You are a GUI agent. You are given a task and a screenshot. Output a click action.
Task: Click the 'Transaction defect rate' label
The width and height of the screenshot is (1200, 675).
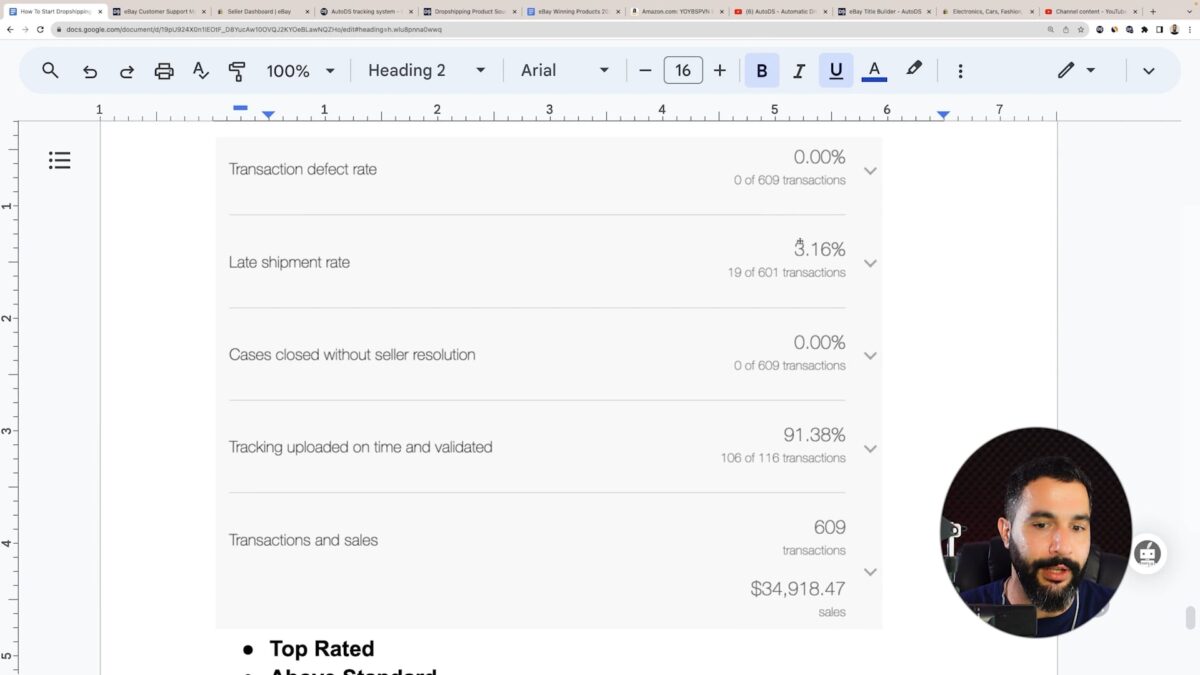pos(303,169)
